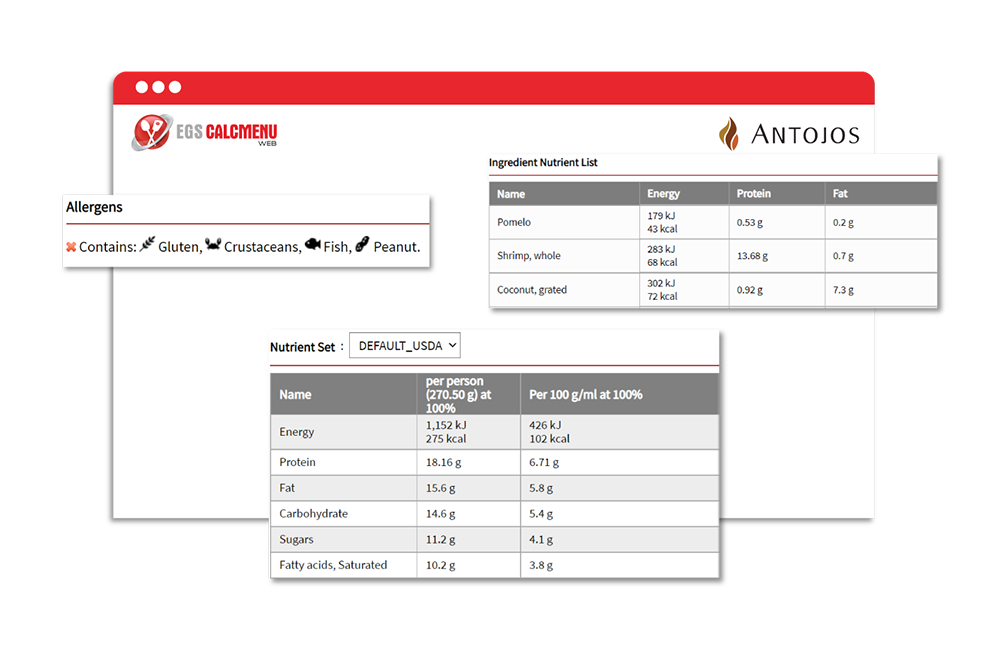Click the fish icon in Allergens
Screen dimensions: 998x652
[x=313, y=244]
